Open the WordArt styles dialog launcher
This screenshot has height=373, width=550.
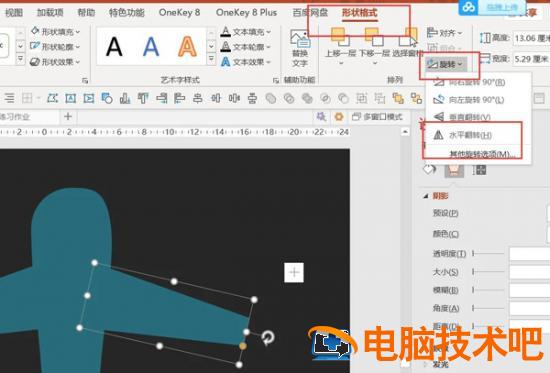click(x=276, y=81)
